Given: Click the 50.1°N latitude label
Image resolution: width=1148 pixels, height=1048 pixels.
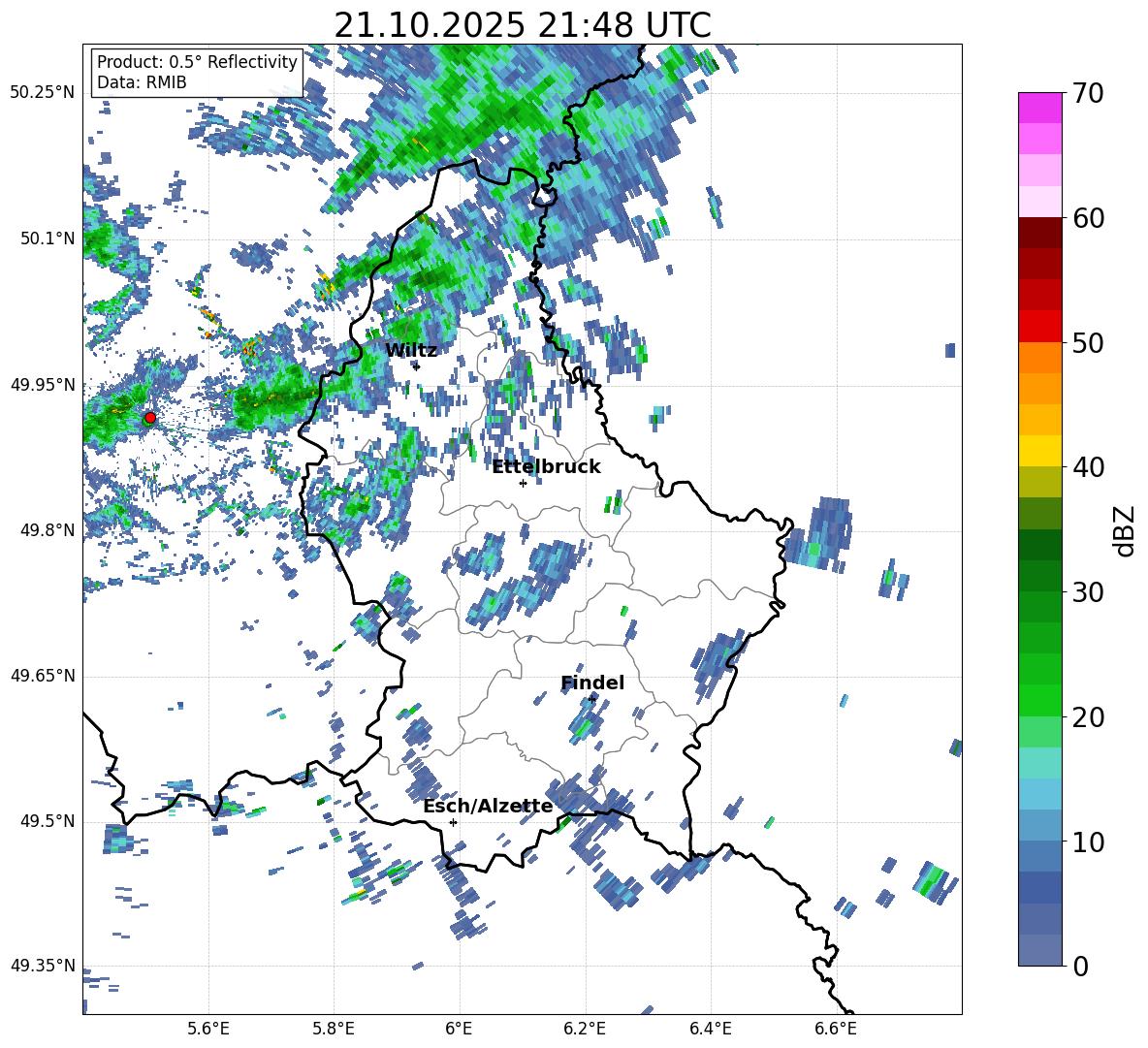Looking at the screenshot, I should (x=48, y=238).
